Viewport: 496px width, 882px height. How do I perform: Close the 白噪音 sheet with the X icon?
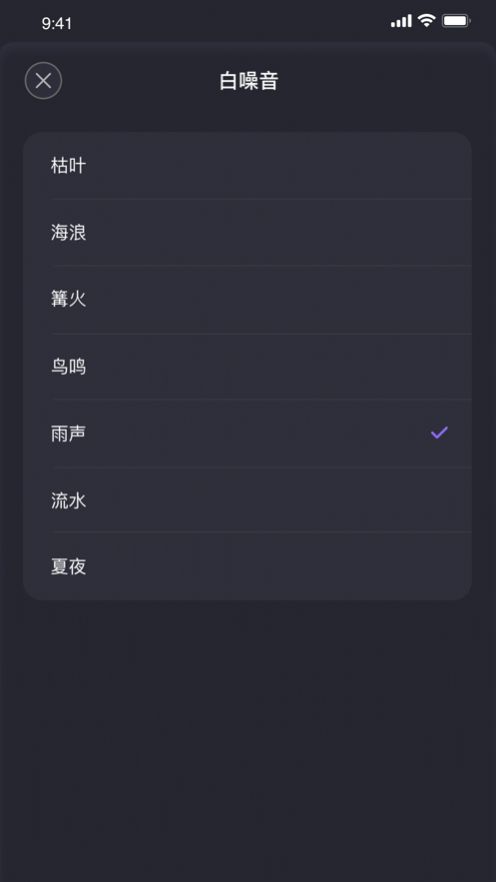tap(43, 81)
